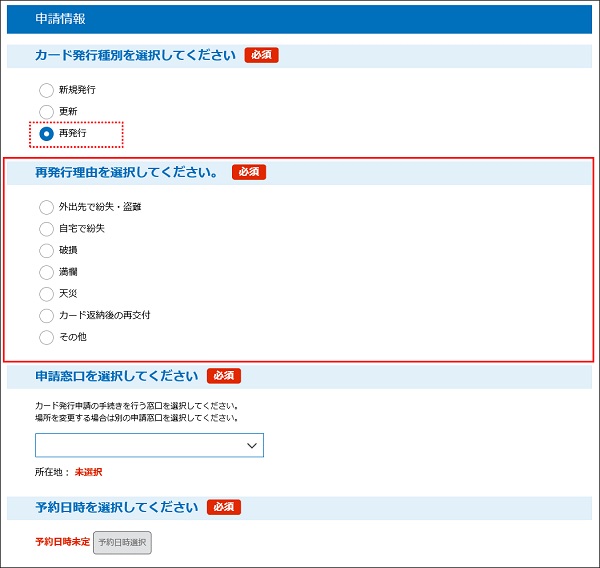600x568 pixels.
Task: Select カード返納後の再交付 option
Action: coord(46,316)
